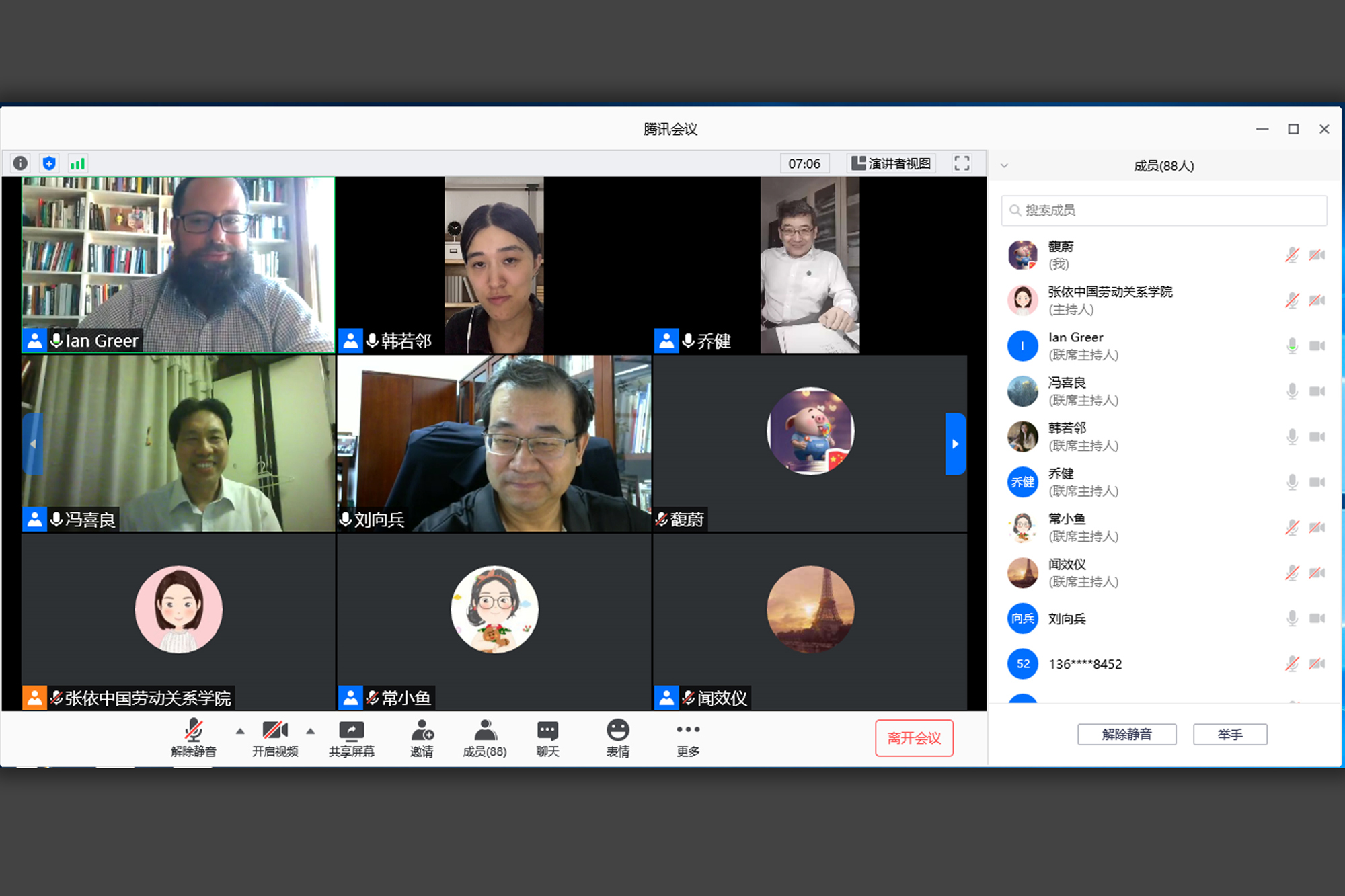
Task: Open the blue security shield icon
Action: coord(49,163)
